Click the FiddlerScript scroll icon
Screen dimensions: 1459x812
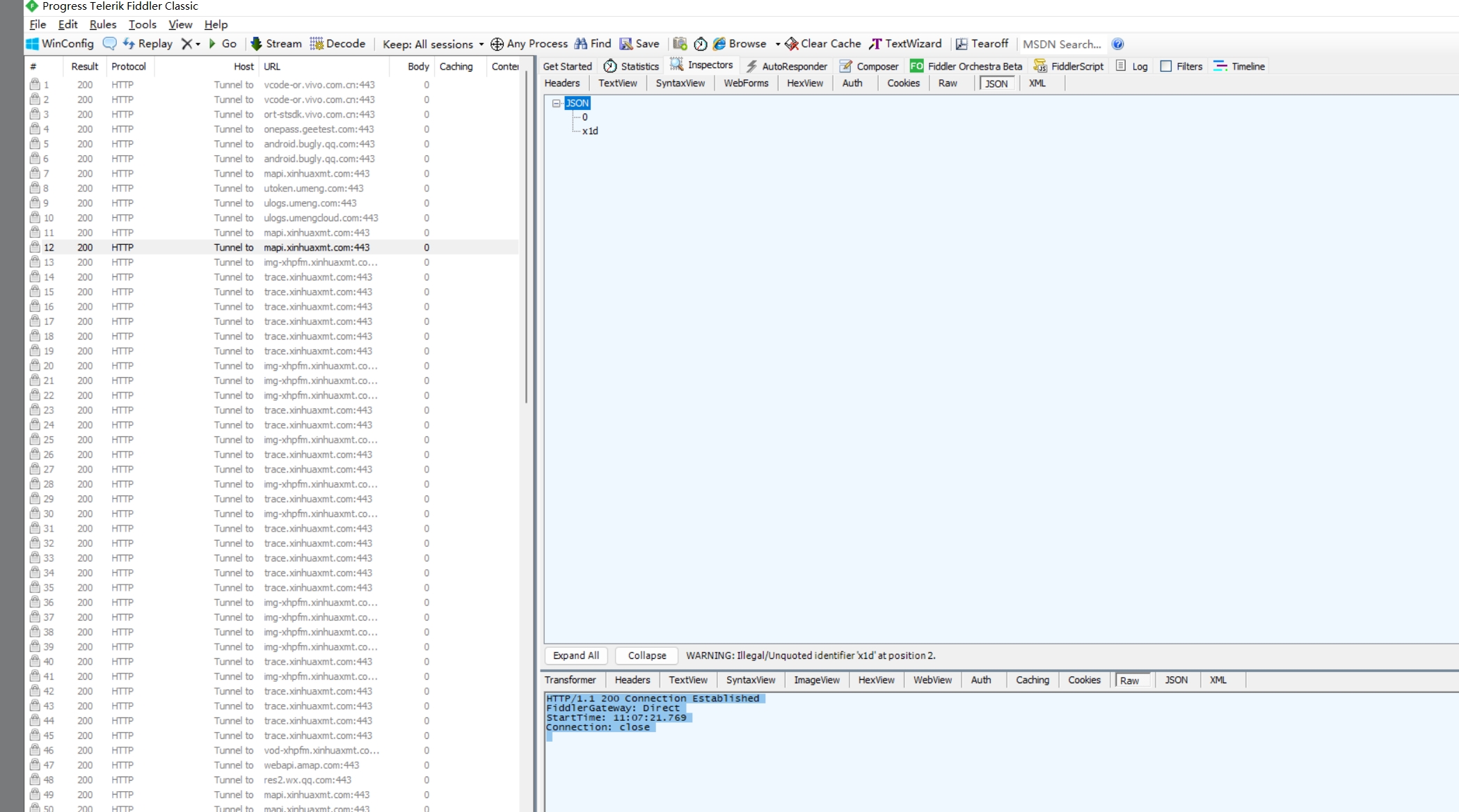[x=1039, y=66]
